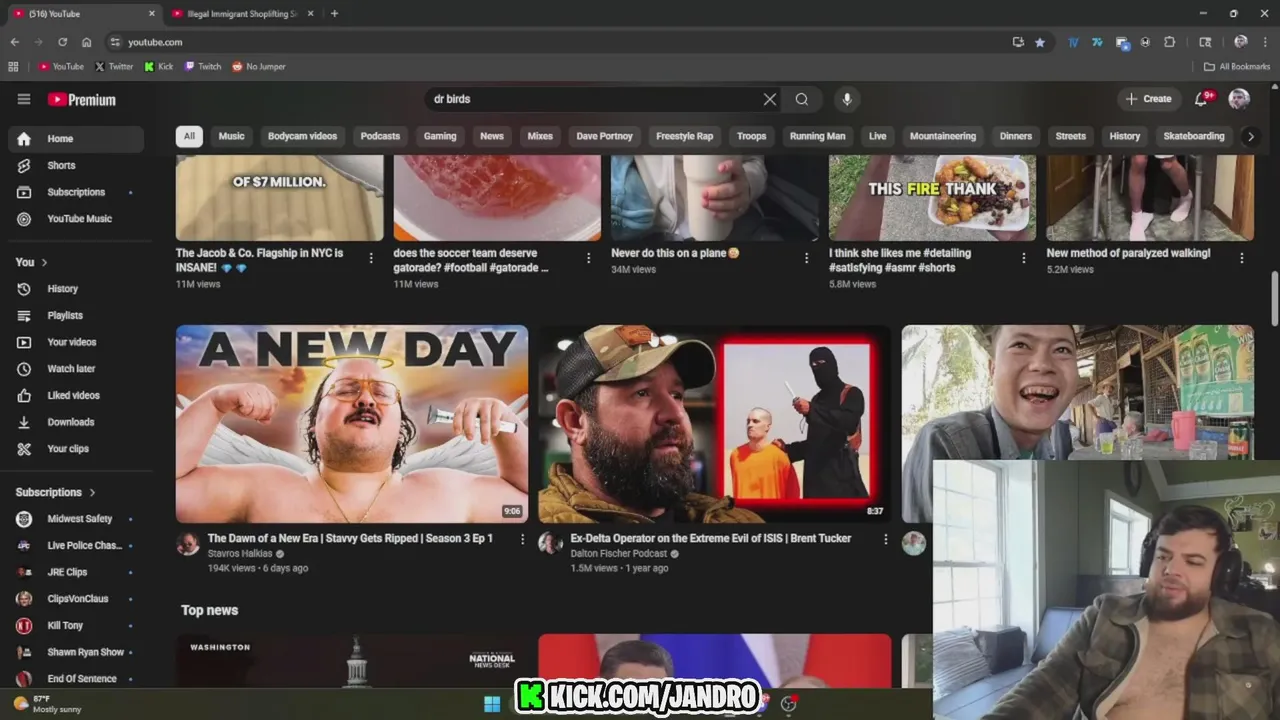The height and width of the screenshot is (720, 1280).
Task: Open more options for Jacob & Co. short
Action: pos(371,258)
